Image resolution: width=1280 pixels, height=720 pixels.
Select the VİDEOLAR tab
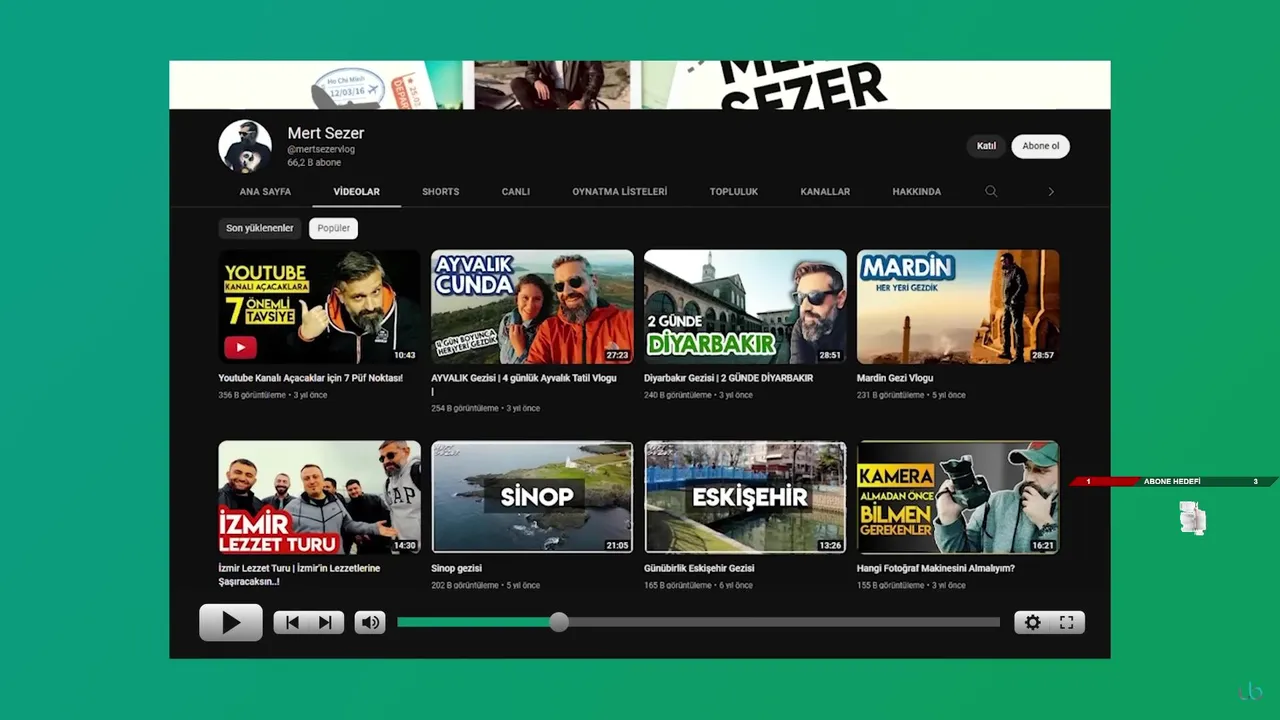click(357, 191)
